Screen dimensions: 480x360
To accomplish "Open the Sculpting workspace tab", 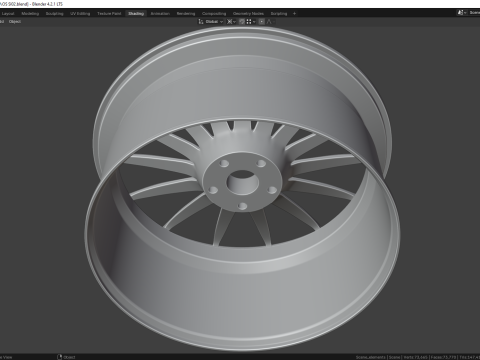I will coord(54,14).
